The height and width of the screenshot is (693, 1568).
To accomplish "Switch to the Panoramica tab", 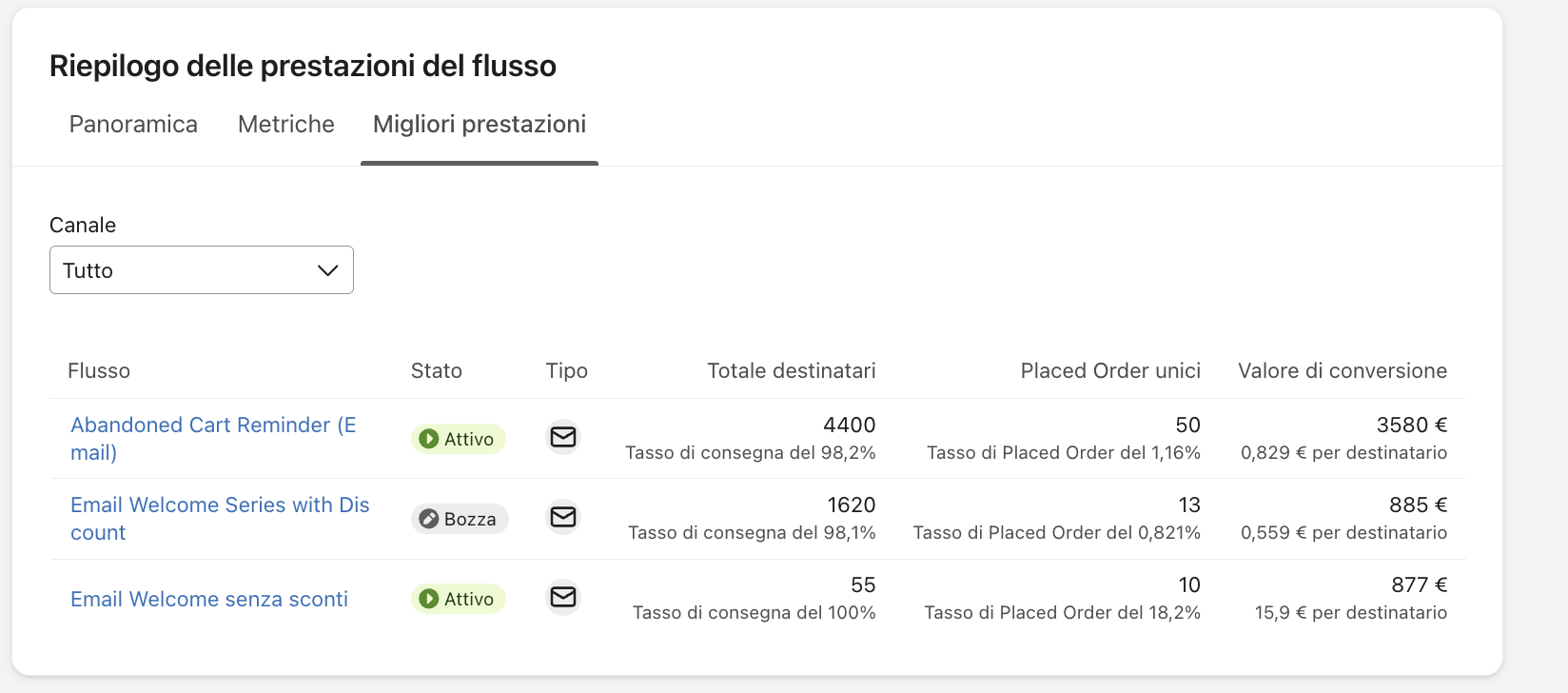I will pos(133,125).
